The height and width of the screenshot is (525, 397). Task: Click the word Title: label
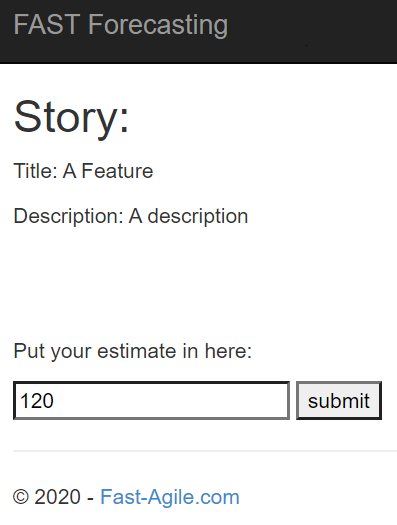point(35,171)
